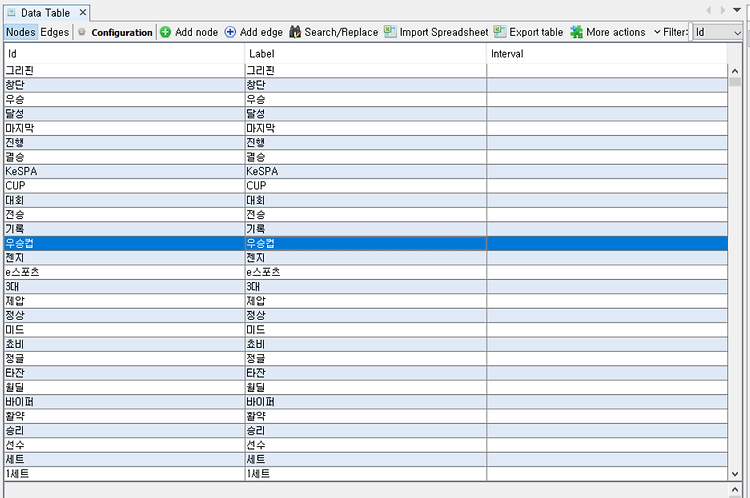Select Label cell 정상
The image size is (750, 498).
pyautogui.click(x=365, y=315)
